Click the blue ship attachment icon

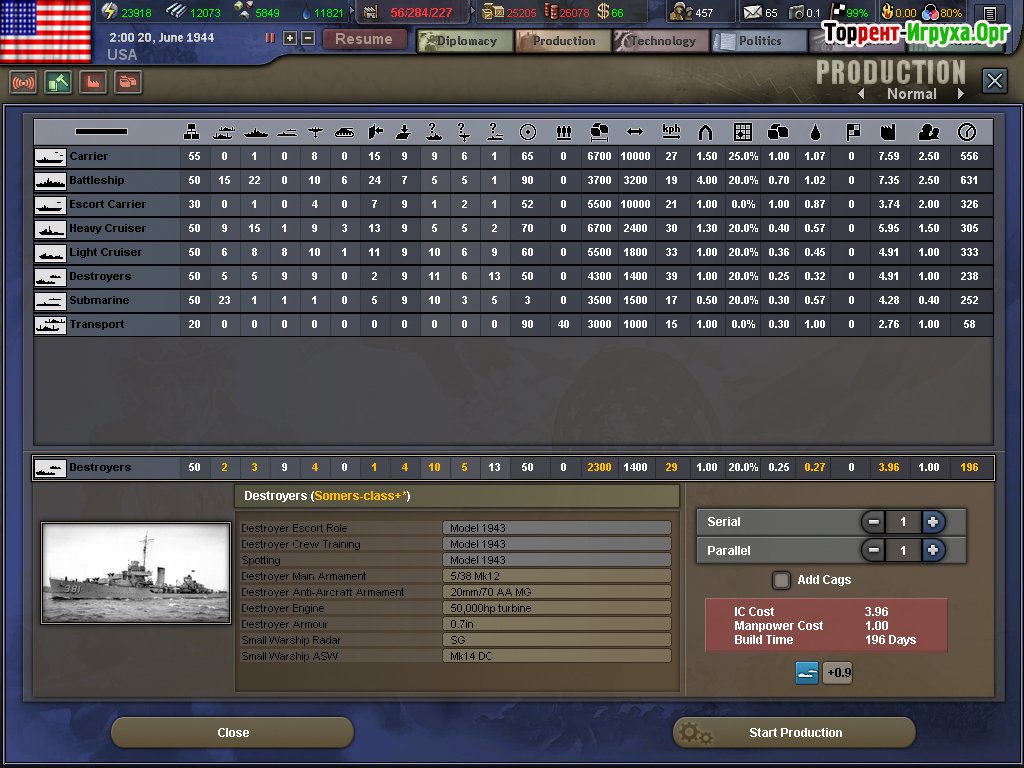click(807, 673)
